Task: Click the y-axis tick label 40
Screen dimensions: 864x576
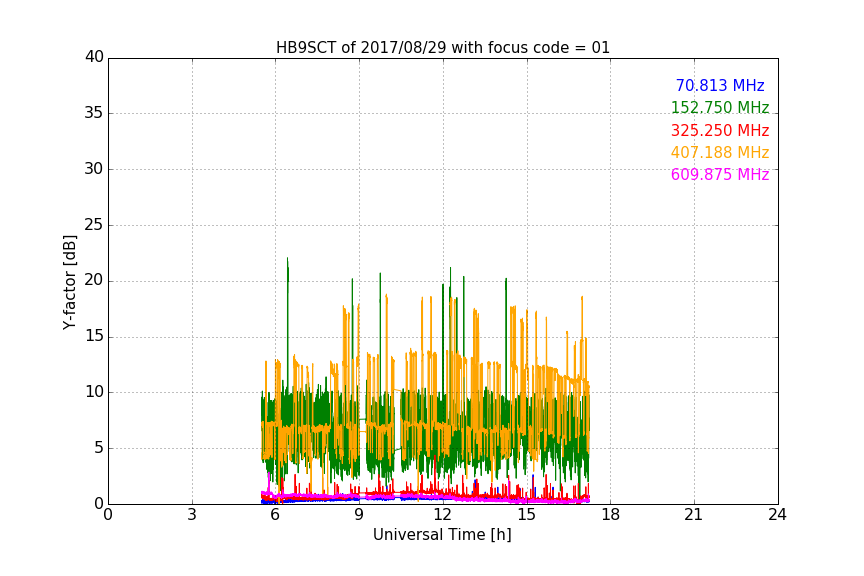Action: [x=94, y=57]
